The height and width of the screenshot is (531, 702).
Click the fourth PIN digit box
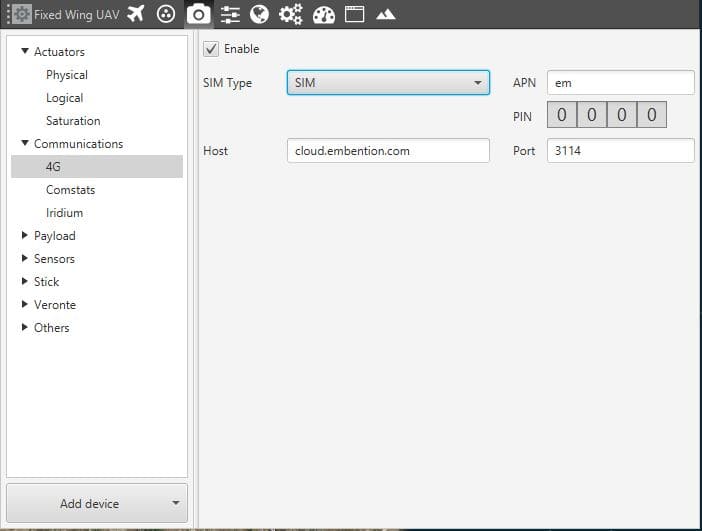652,115
